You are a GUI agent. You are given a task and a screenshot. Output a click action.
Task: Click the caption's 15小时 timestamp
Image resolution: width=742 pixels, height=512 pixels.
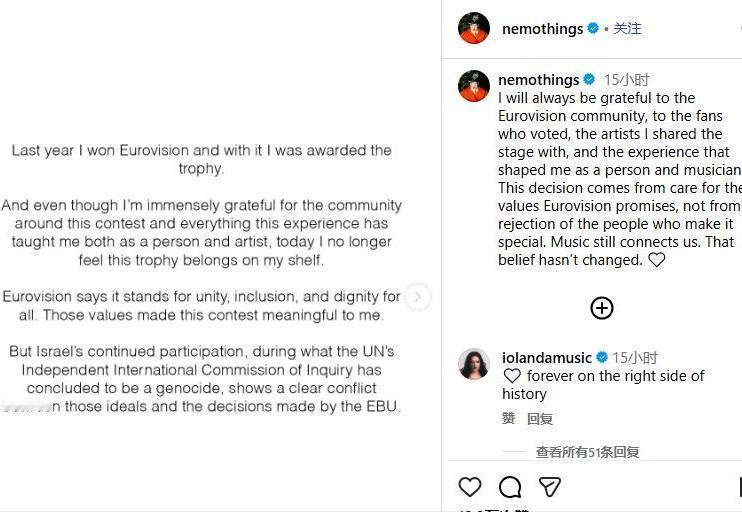pyautogui.click(x=626, y=80)
